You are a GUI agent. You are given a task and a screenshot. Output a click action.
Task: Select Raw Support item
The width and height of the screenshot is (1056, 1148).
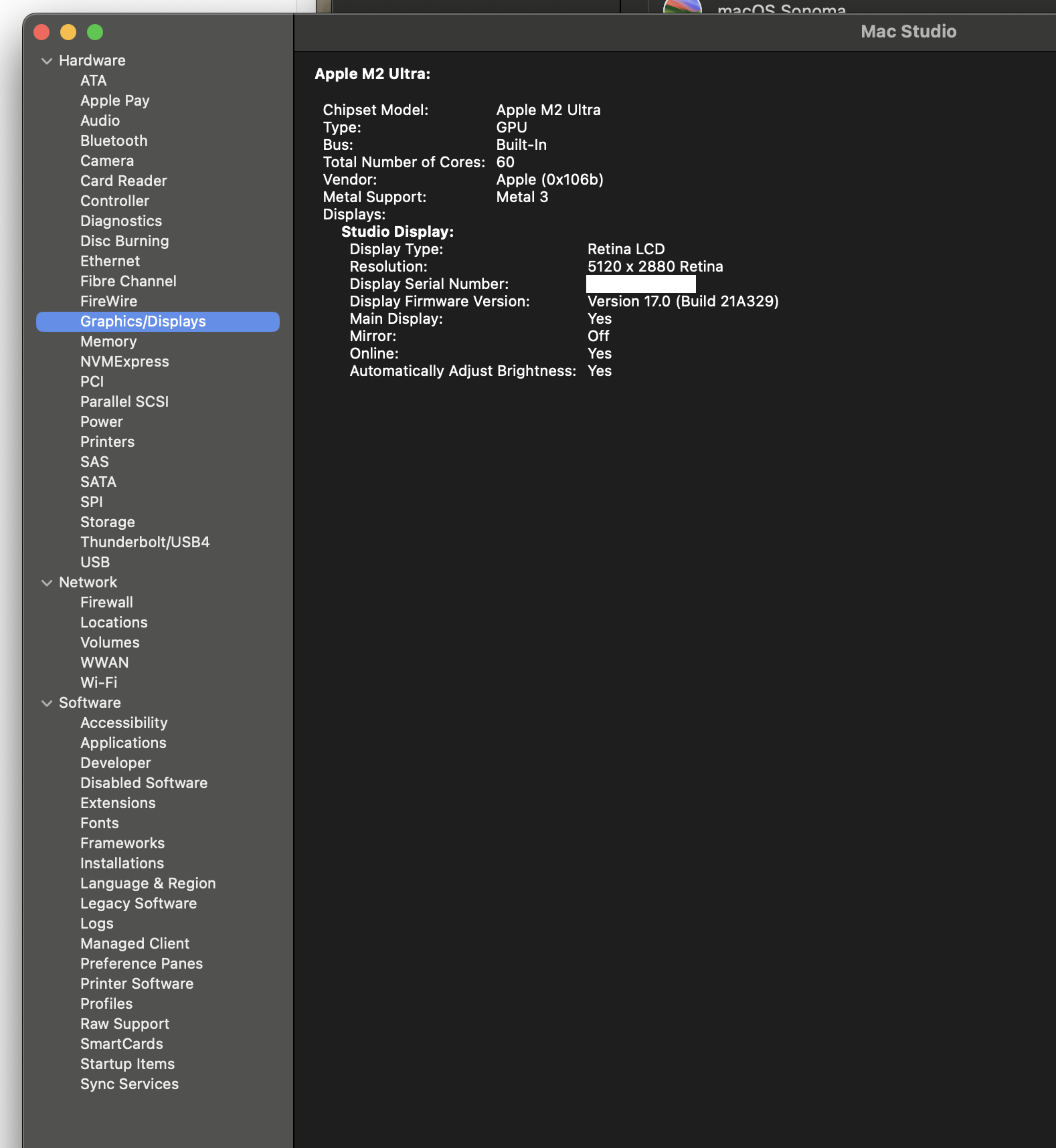coord(125,1024)
